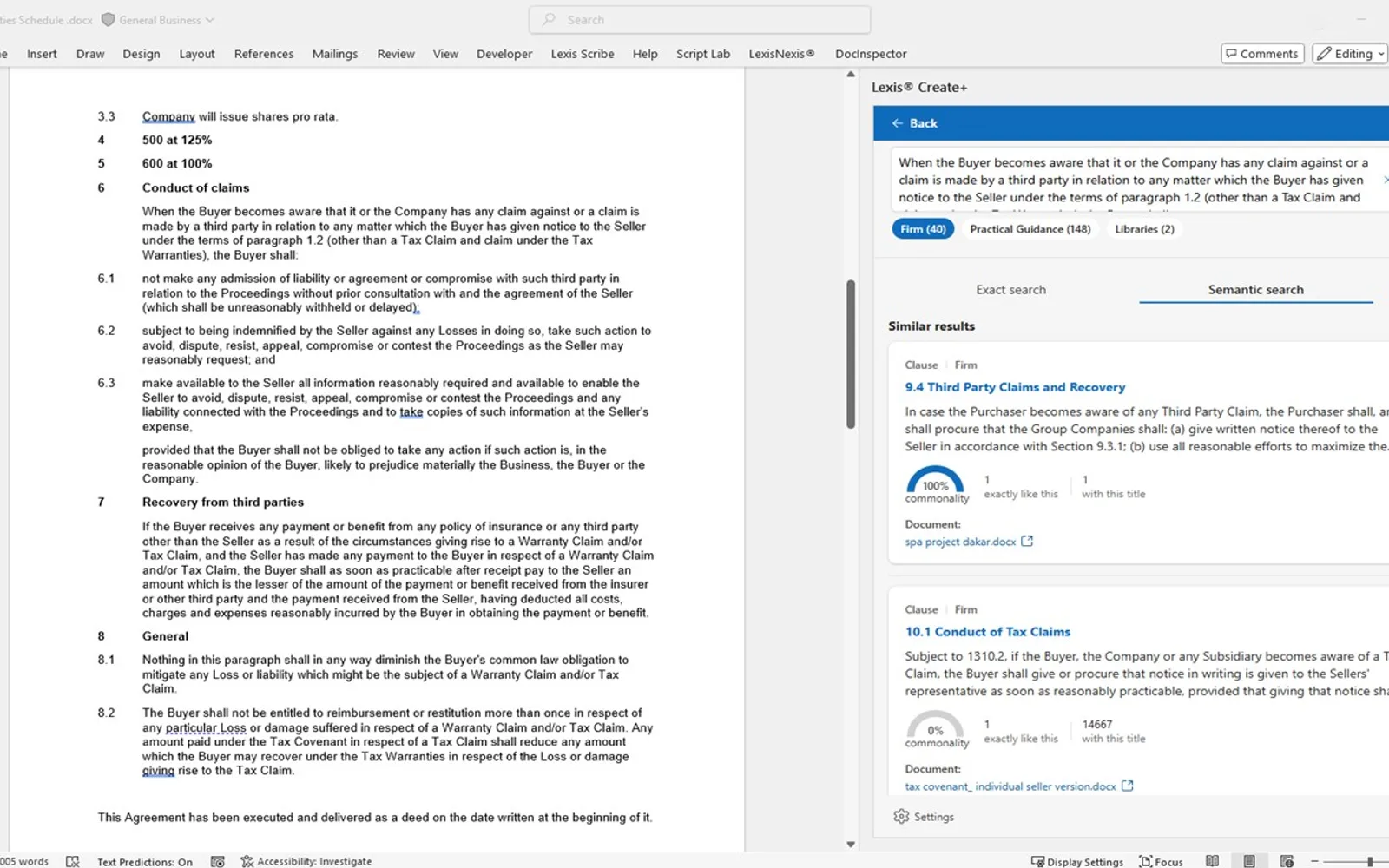Screen dimensions: 1389x868
Task: Click the Comments button
Action: pyautogui.click(x=1262, y=54)
